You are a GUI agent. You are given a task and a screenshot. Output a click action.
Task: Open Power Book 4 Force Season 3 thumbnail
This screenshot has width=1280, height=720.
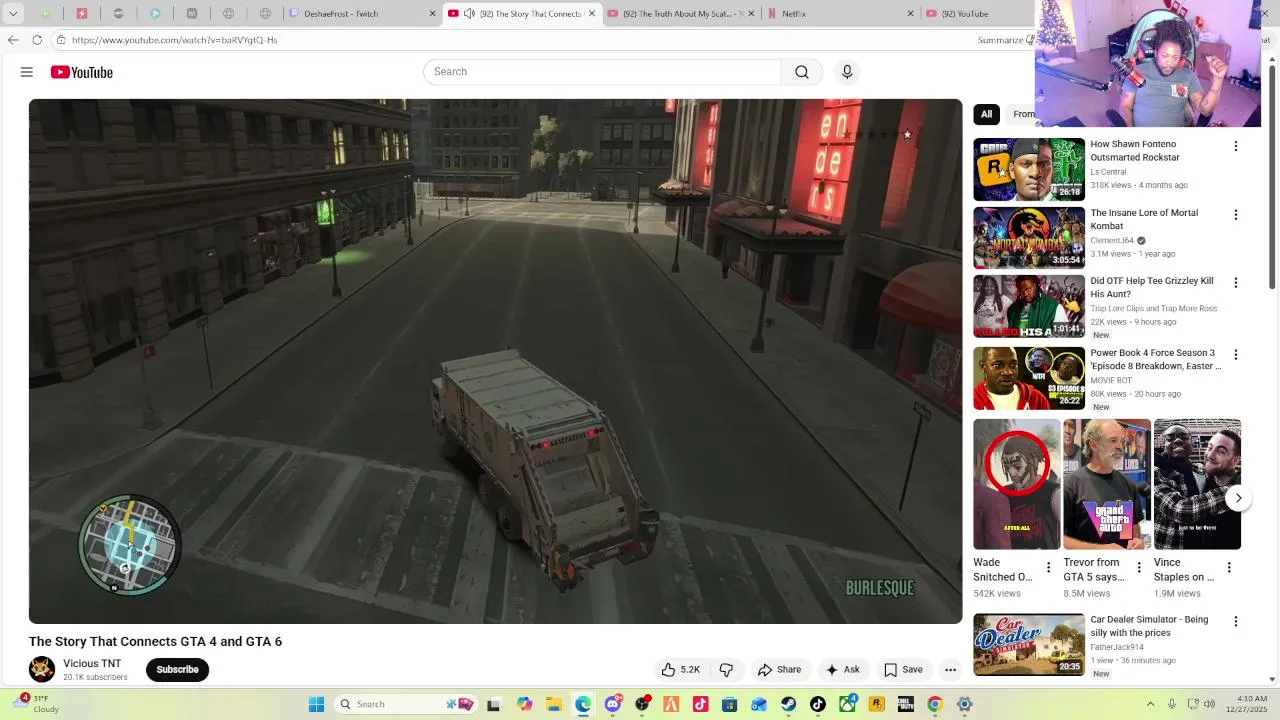coord(1029,378)
